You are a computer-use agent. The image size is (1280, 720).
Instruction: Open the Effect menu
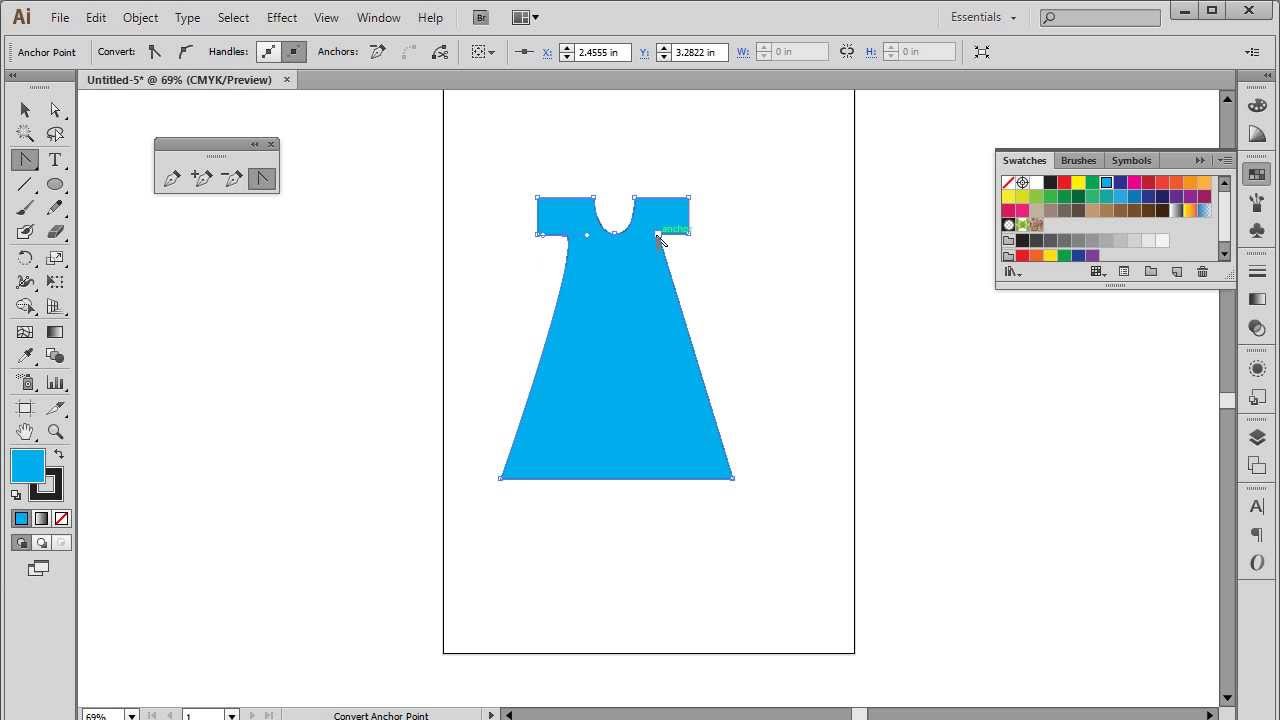[282, 17]
